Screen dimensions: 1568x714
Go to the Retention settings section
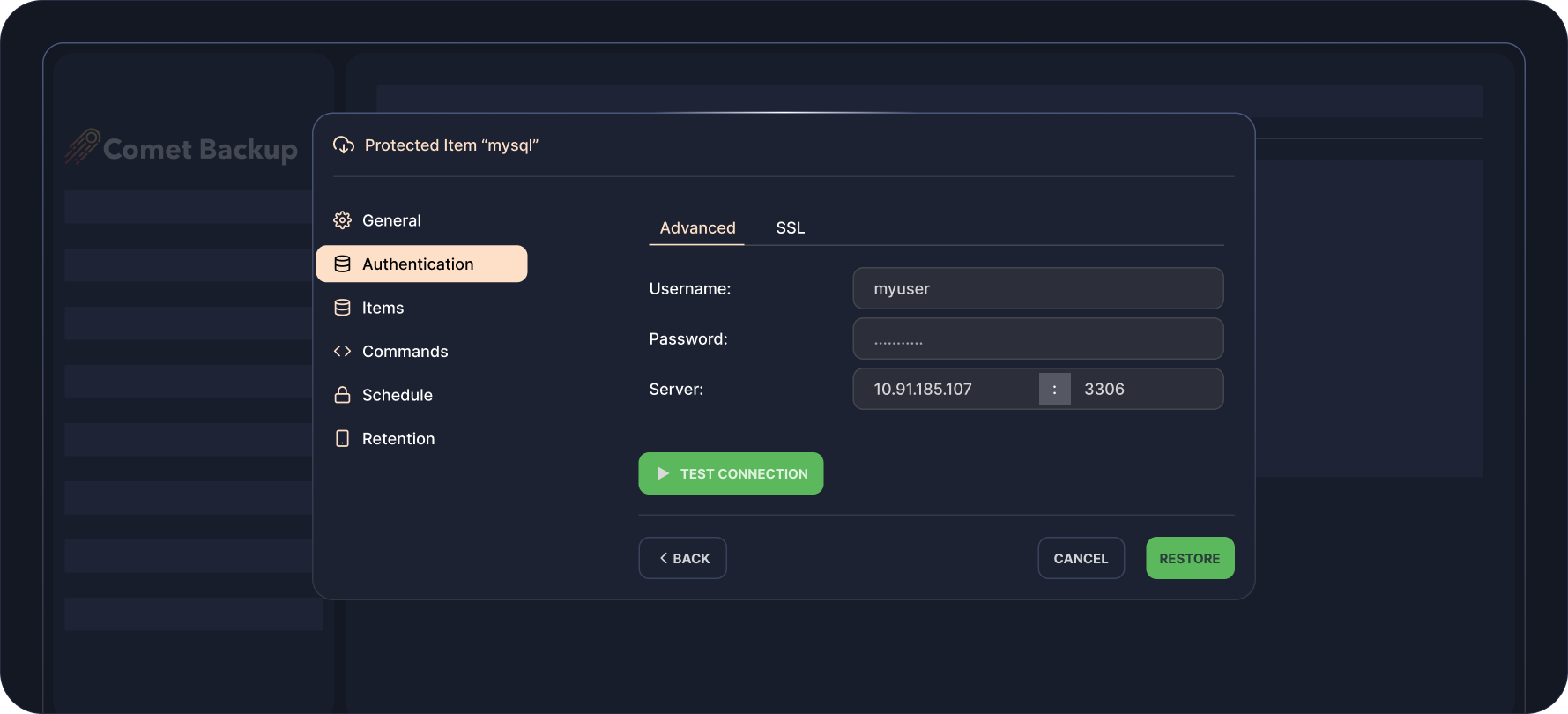pyautogui.click(x=398, y=438)
